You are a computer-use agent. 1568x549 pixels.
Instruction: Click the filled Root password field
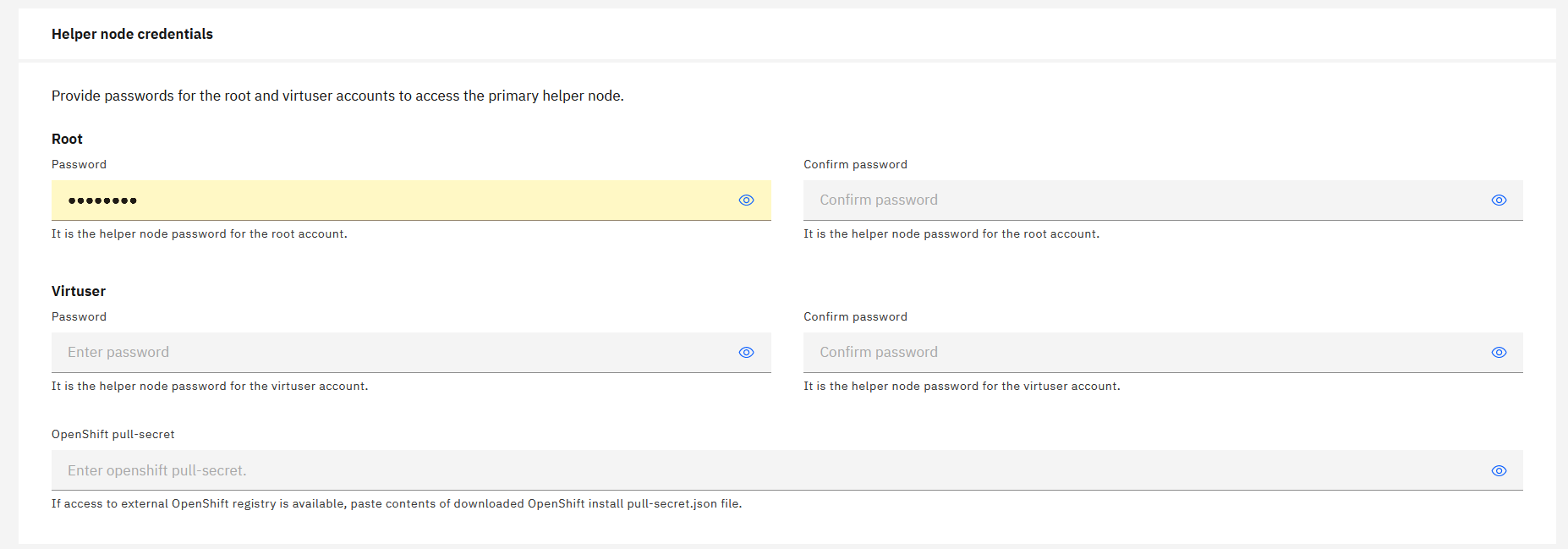point(389,200)
